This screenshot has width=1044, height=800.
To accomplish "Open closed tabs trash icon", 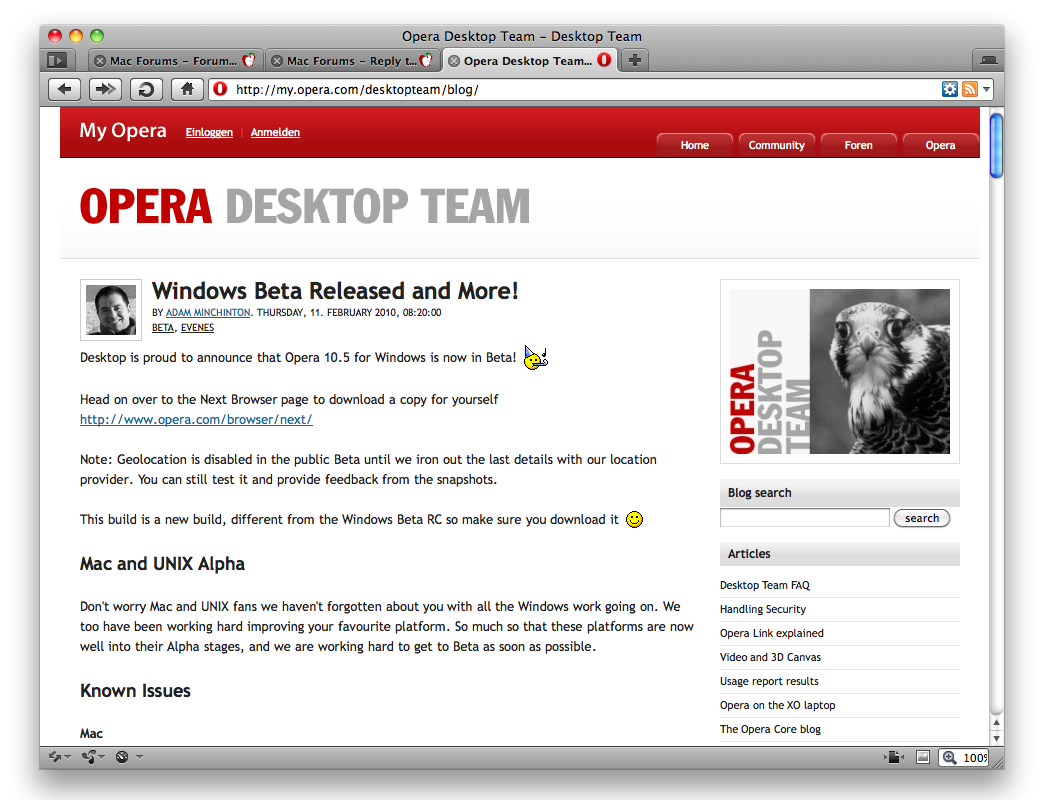I will pos(989,60).
